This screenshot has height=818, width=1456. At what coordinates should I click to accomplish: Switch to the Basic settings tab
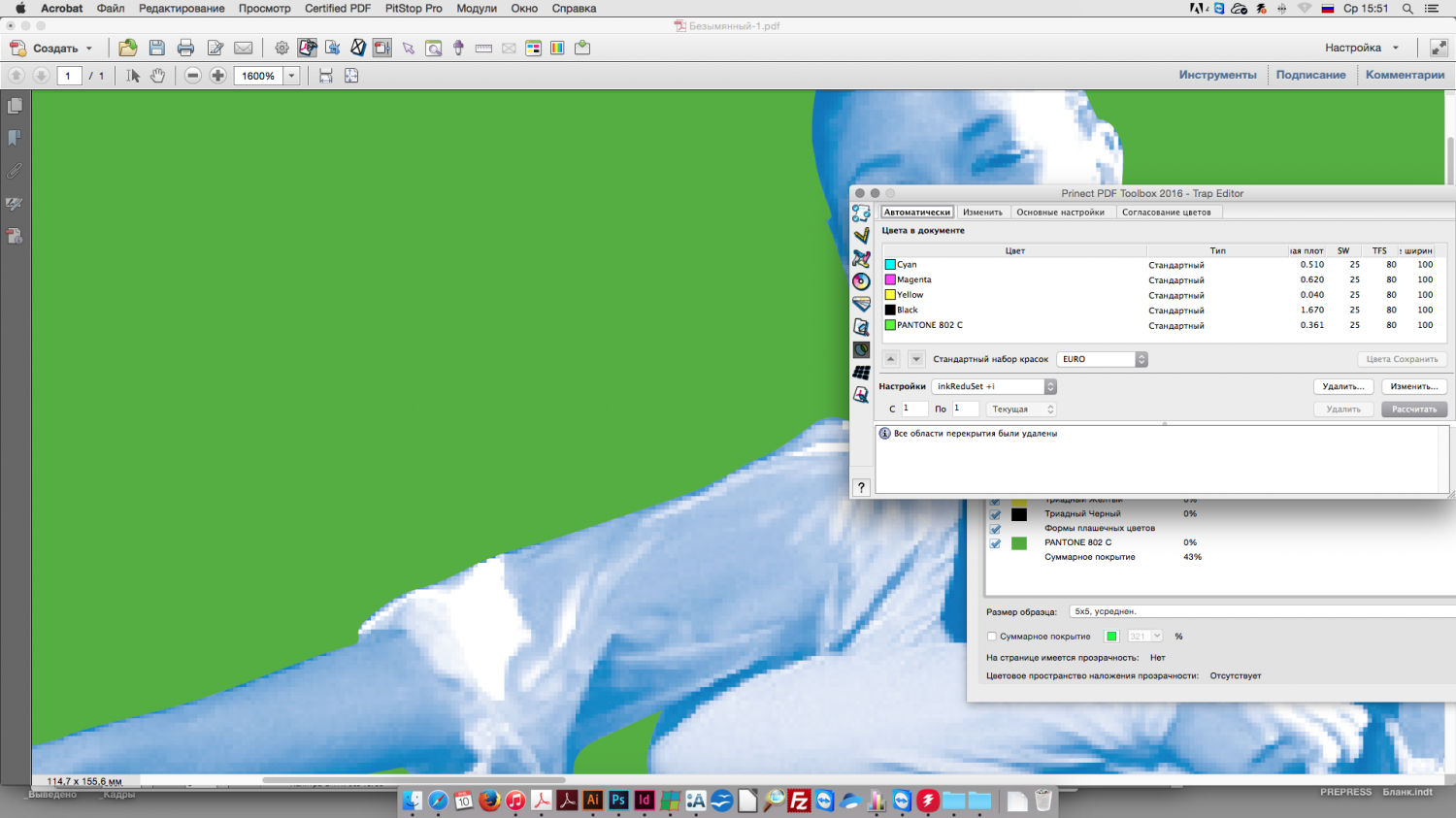point(1060,212)
